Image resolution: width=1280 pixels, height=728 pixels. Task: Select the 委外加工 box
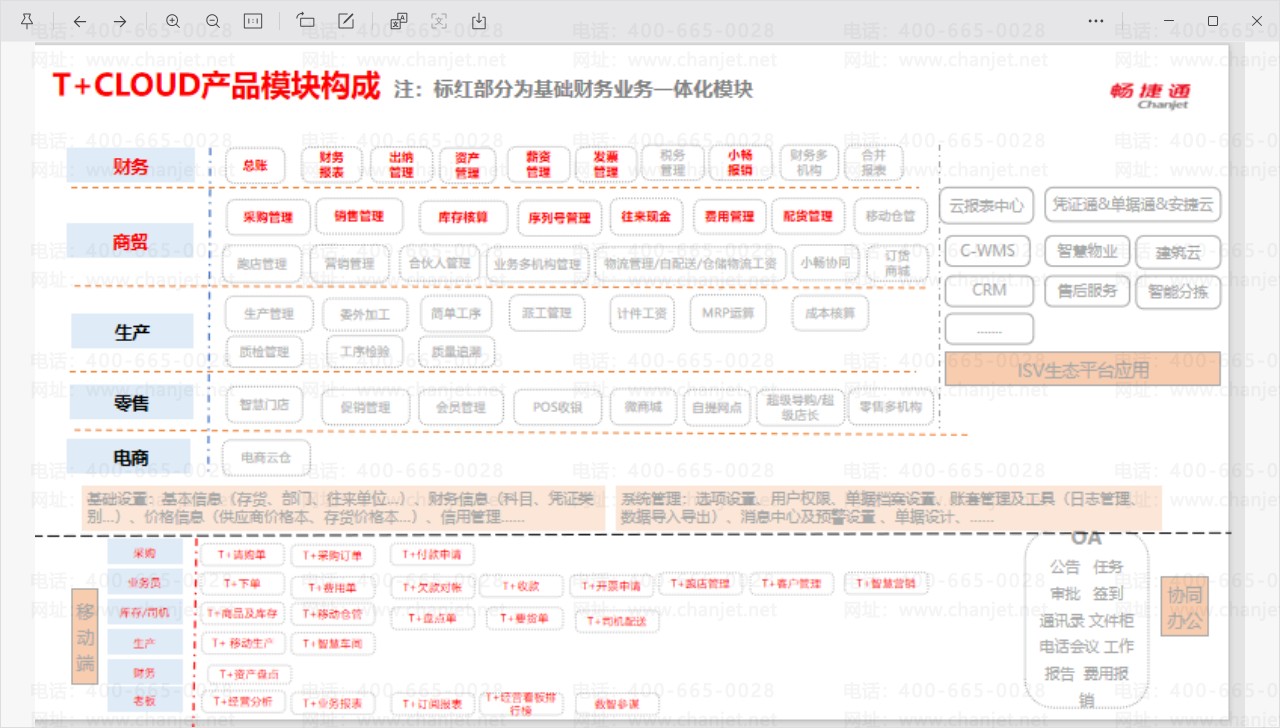click(364, 315)
